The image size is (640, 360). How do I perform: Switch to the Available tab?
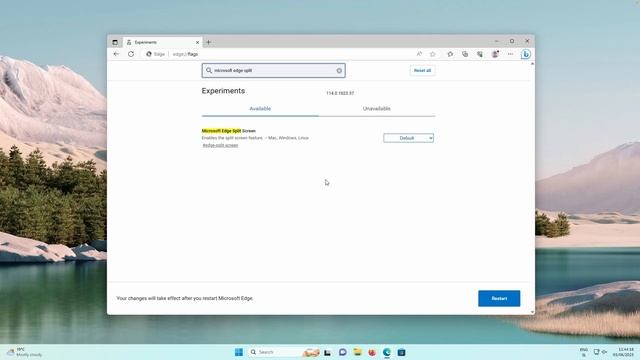coord(260,109)
